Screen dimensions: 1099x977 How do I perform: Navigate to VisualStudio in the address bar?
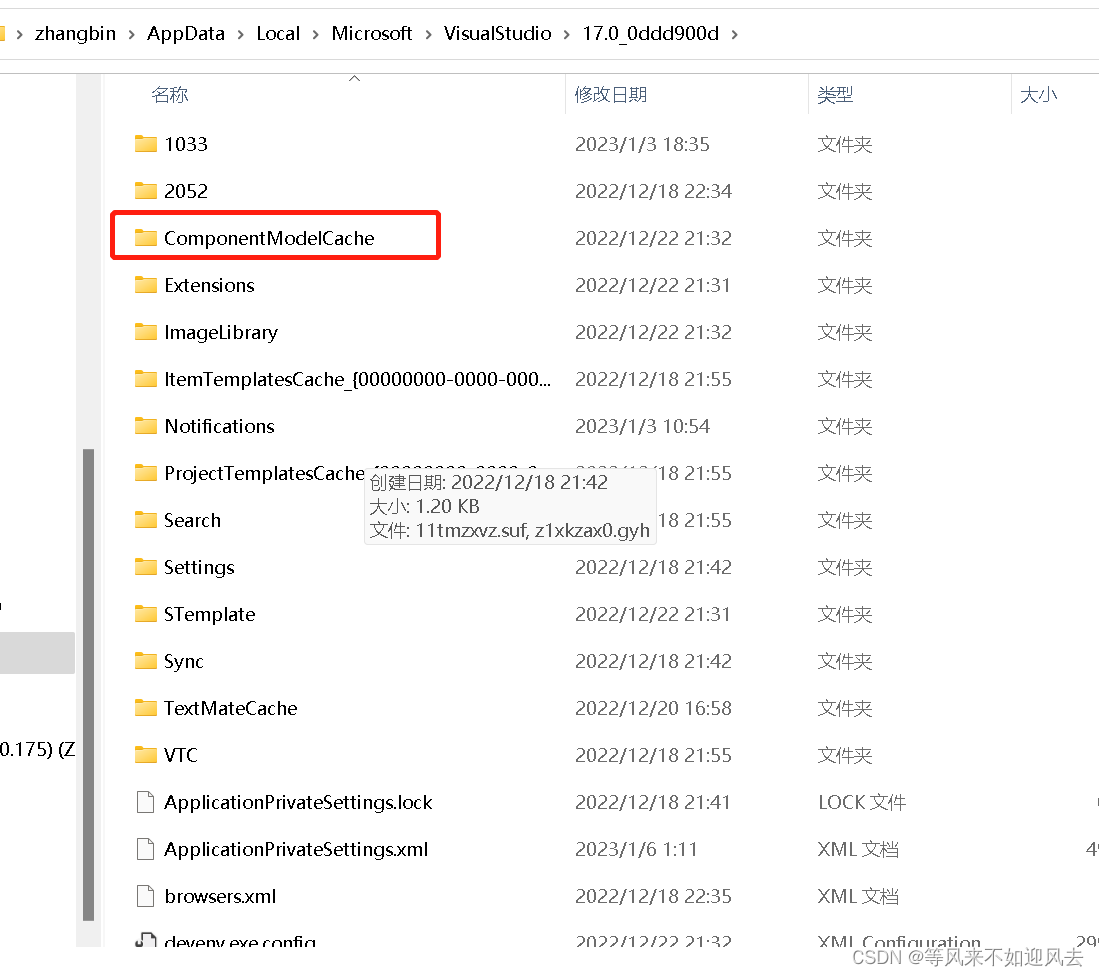(497, 34)
